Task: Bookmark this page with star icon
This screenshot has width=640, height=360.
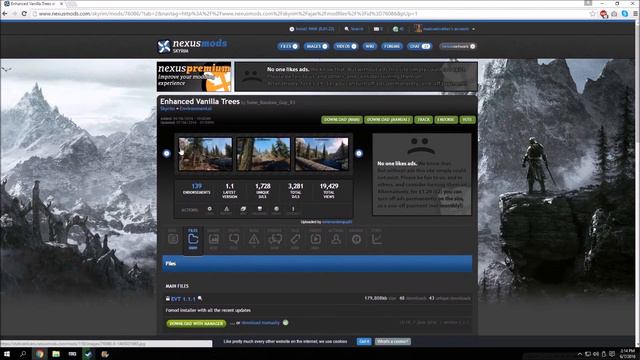Action: pos(593,13)
